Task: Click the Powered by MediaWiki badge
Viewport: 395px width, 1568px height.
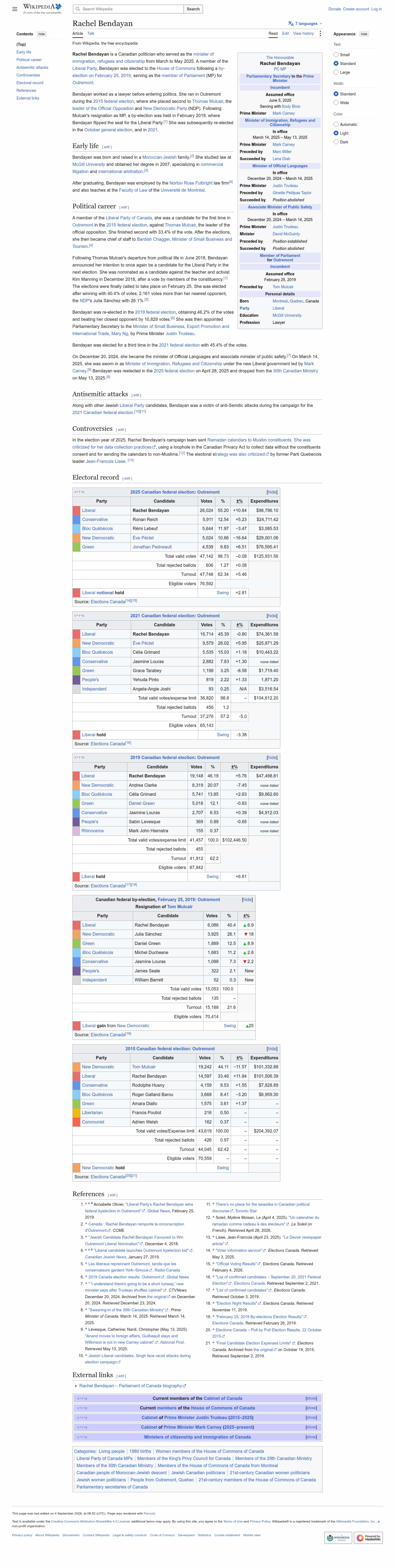Action: pos(368,1537)
